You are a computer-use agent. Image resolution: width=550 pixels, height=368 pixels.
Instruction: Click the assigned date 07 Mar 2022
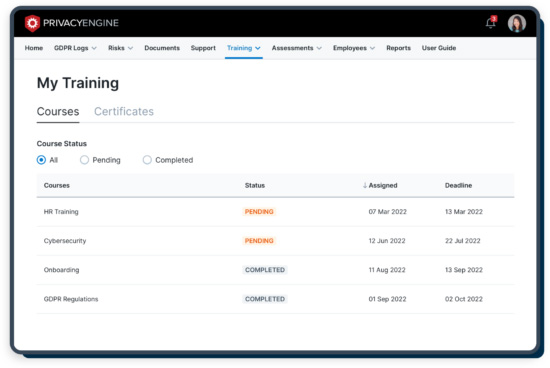[387, 212]
